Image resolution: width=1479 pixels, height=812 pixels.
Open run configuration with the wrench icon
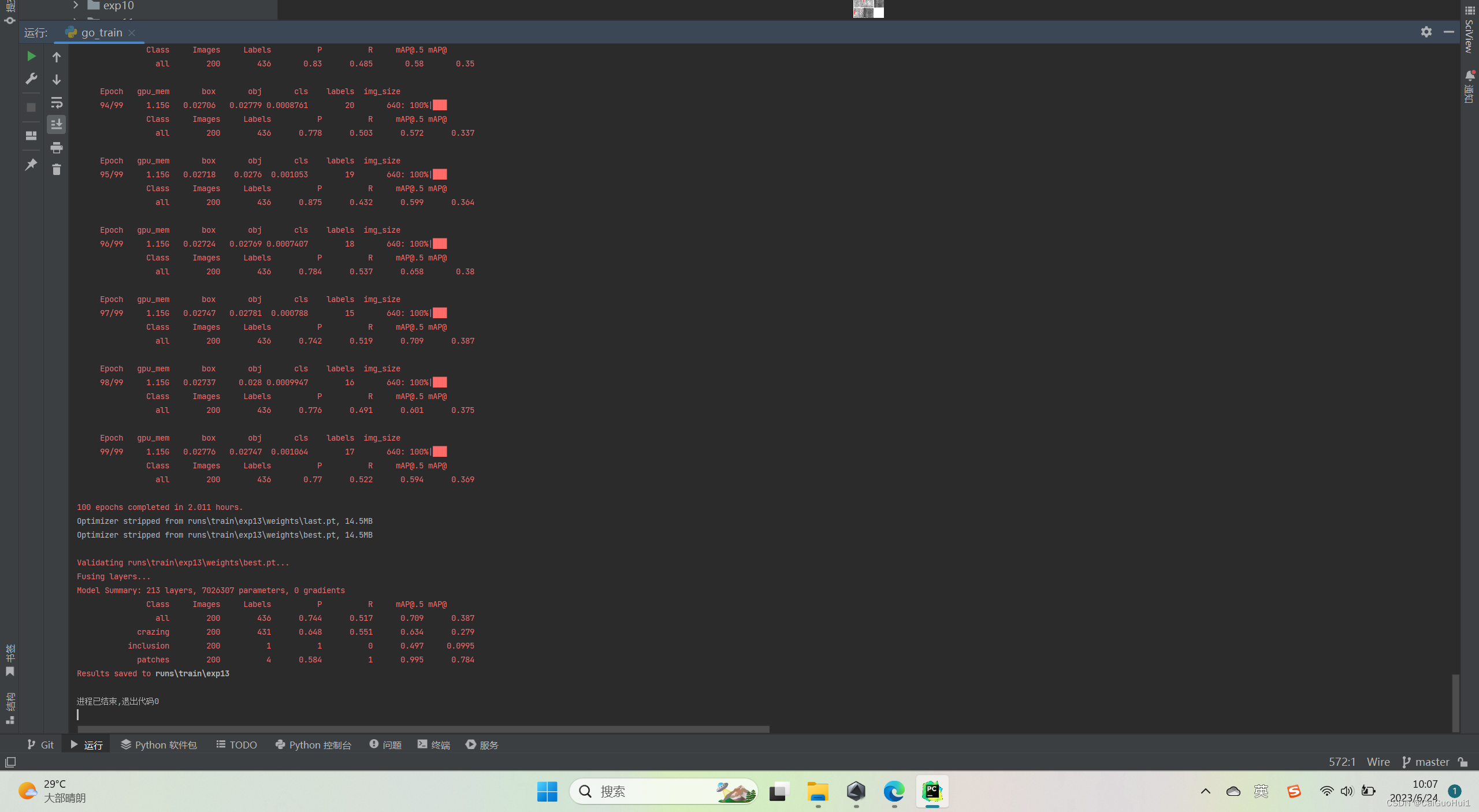click(31, 79)
